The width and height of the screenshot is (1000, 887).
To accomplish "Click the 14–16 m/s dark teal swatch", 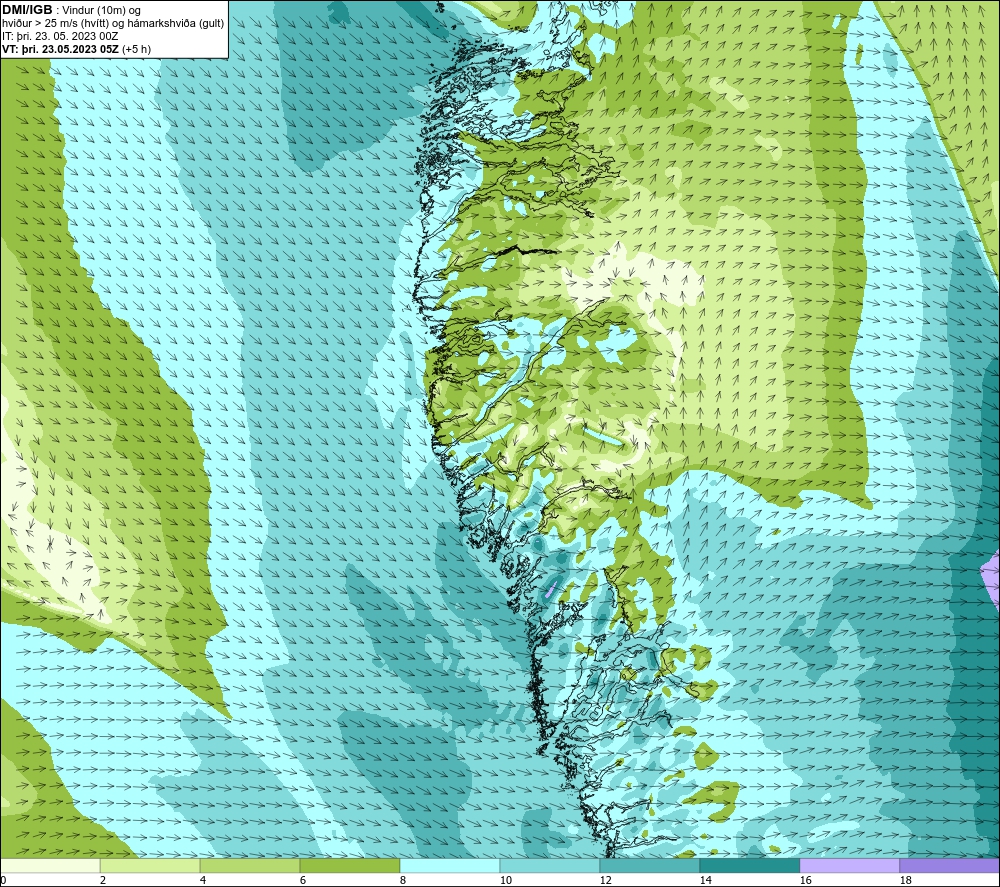I will (x=749, y=865).
